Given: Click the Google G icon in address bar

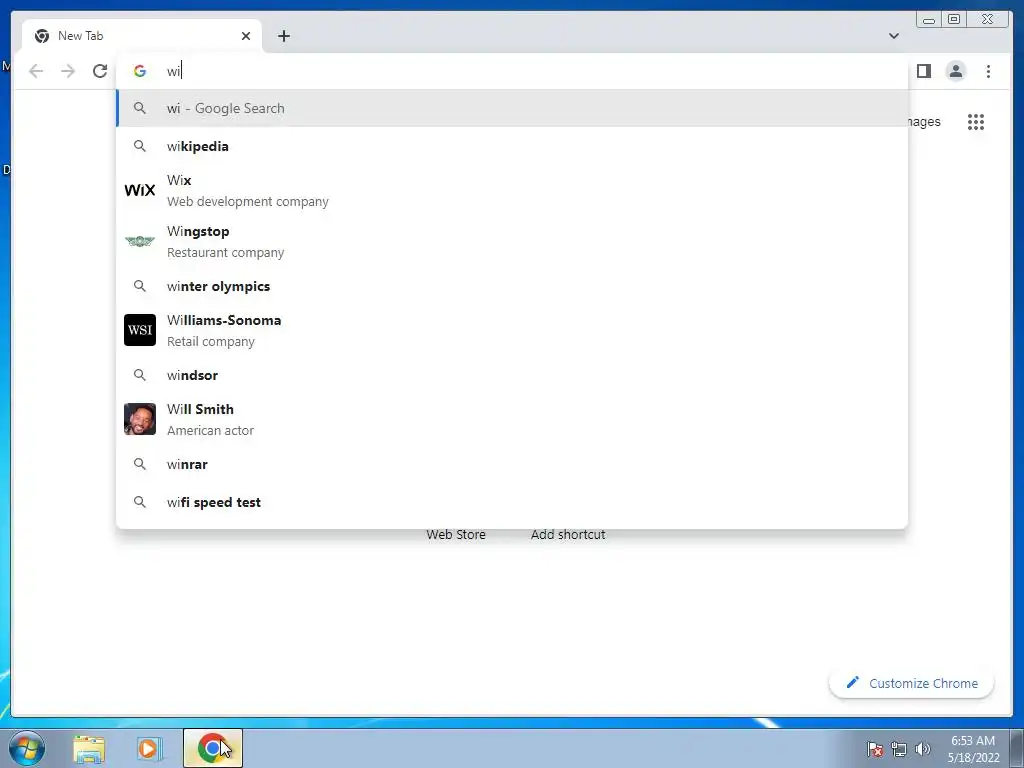Looking at the screenshot, I should (140, 71).
